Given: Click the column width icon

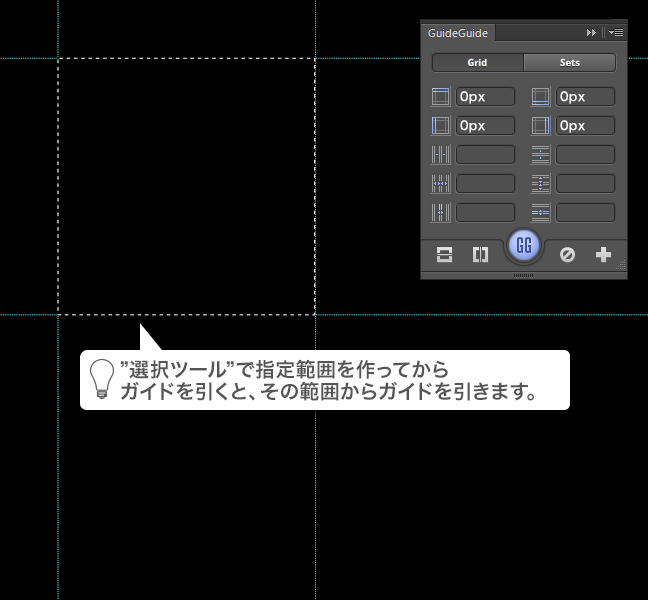Looking at the screenshot, I should point(441,184).
